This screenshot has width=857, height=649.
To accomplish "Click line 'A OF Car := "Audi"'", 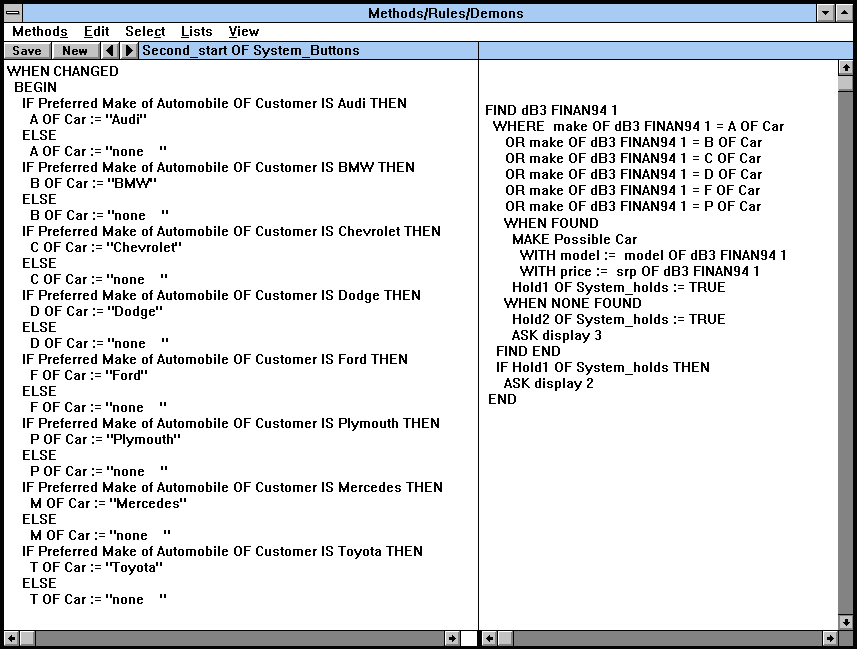I will click(x=88, y=119).
